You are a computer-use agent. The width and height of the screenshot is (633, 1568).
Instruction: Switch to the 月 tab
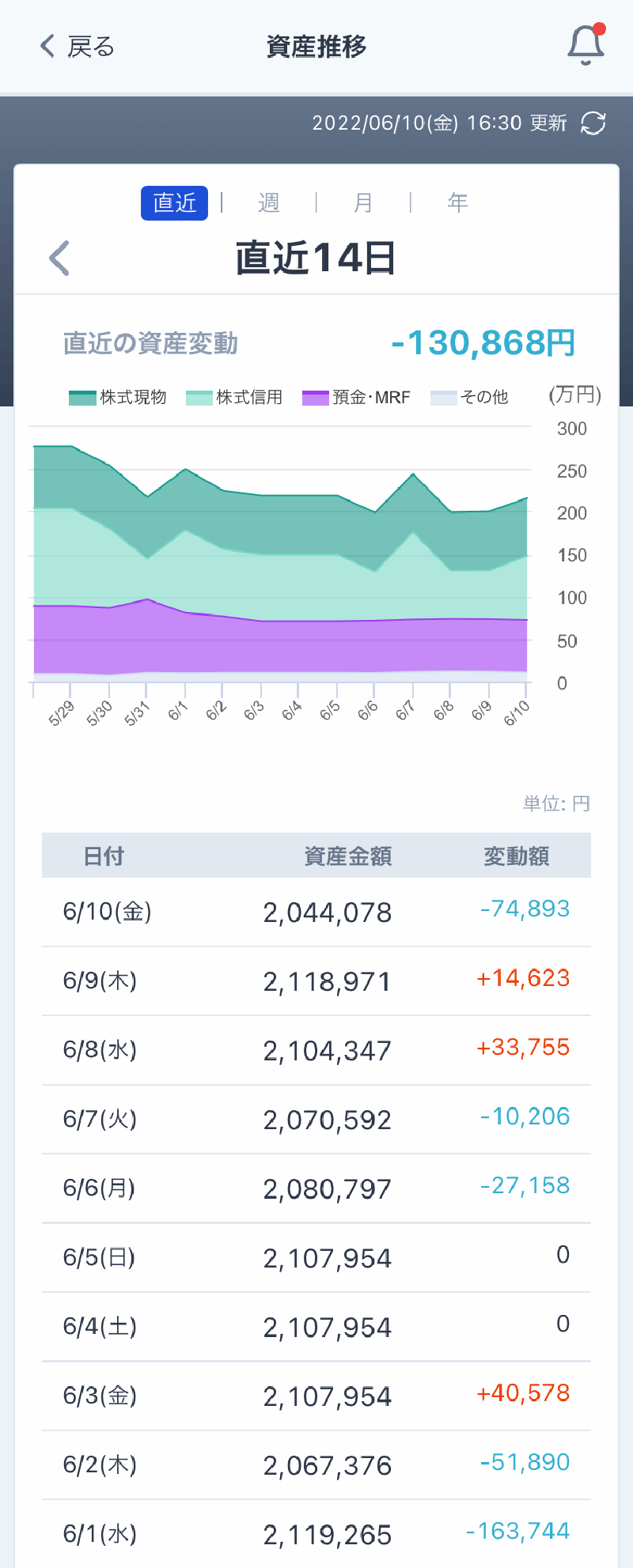point(362,203)
